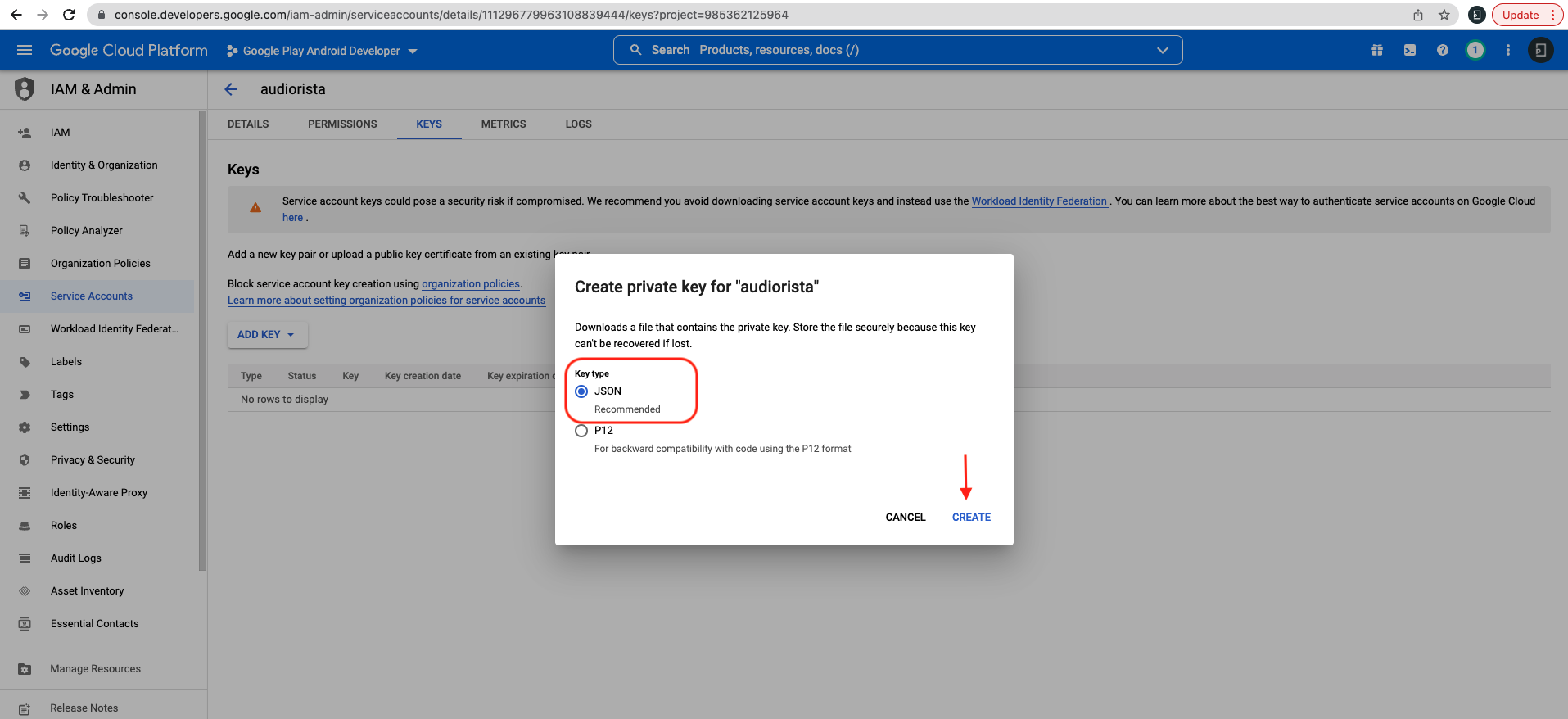1568x719 pixels.
Task: Switch to the PERMISSIONS tab
Action: pos(342,124)
